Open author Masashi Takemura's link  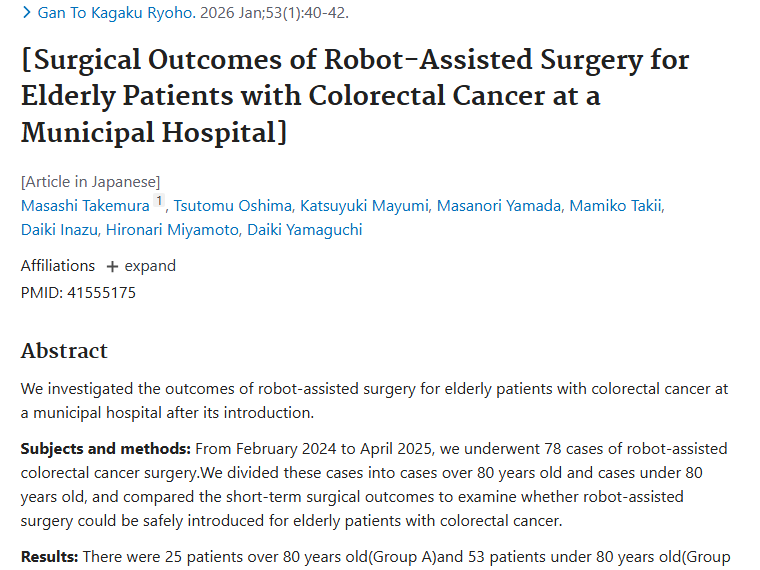point(85,206)
